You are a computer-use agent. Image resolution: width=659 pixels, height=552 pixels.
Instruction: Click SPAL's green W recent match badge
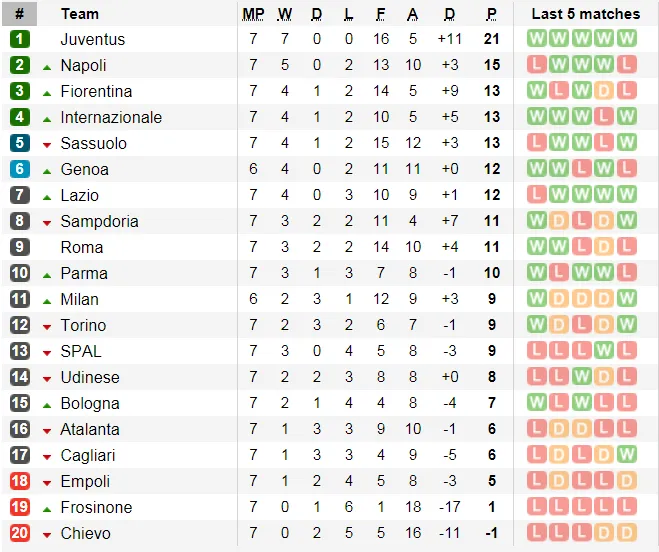click(x=605, y=351)
